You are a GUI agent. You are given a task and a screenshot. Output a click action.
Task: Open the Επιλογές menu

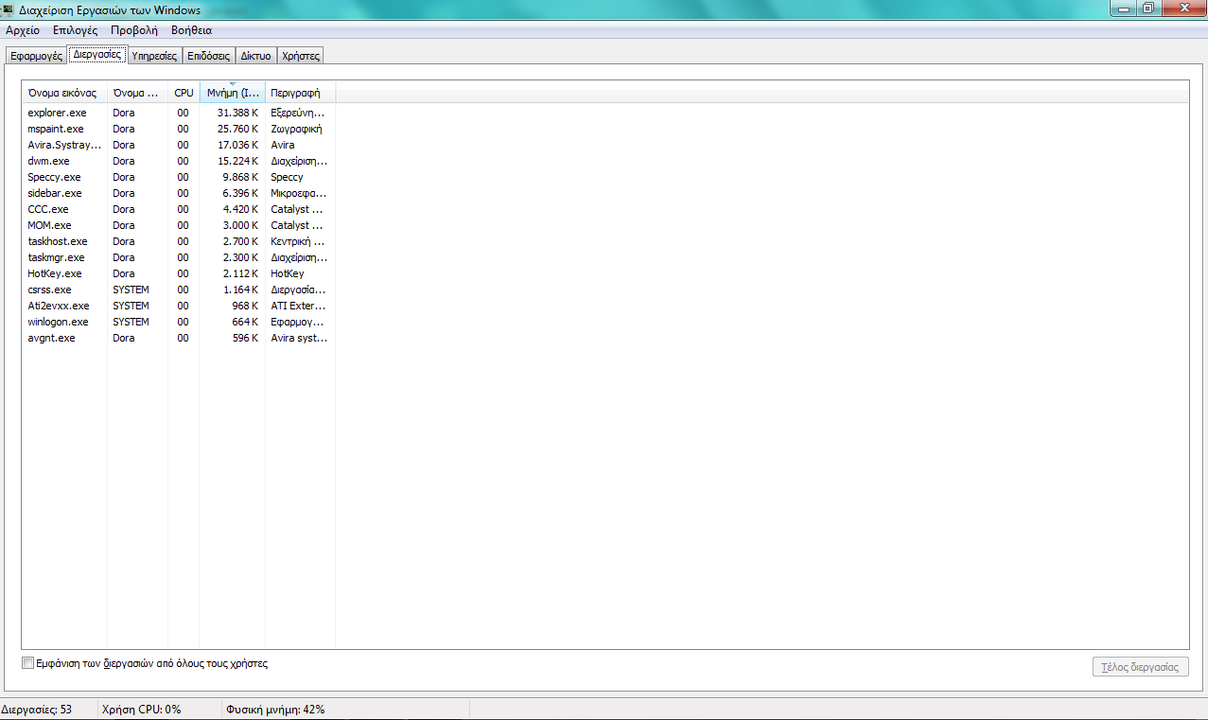[73, 30]
